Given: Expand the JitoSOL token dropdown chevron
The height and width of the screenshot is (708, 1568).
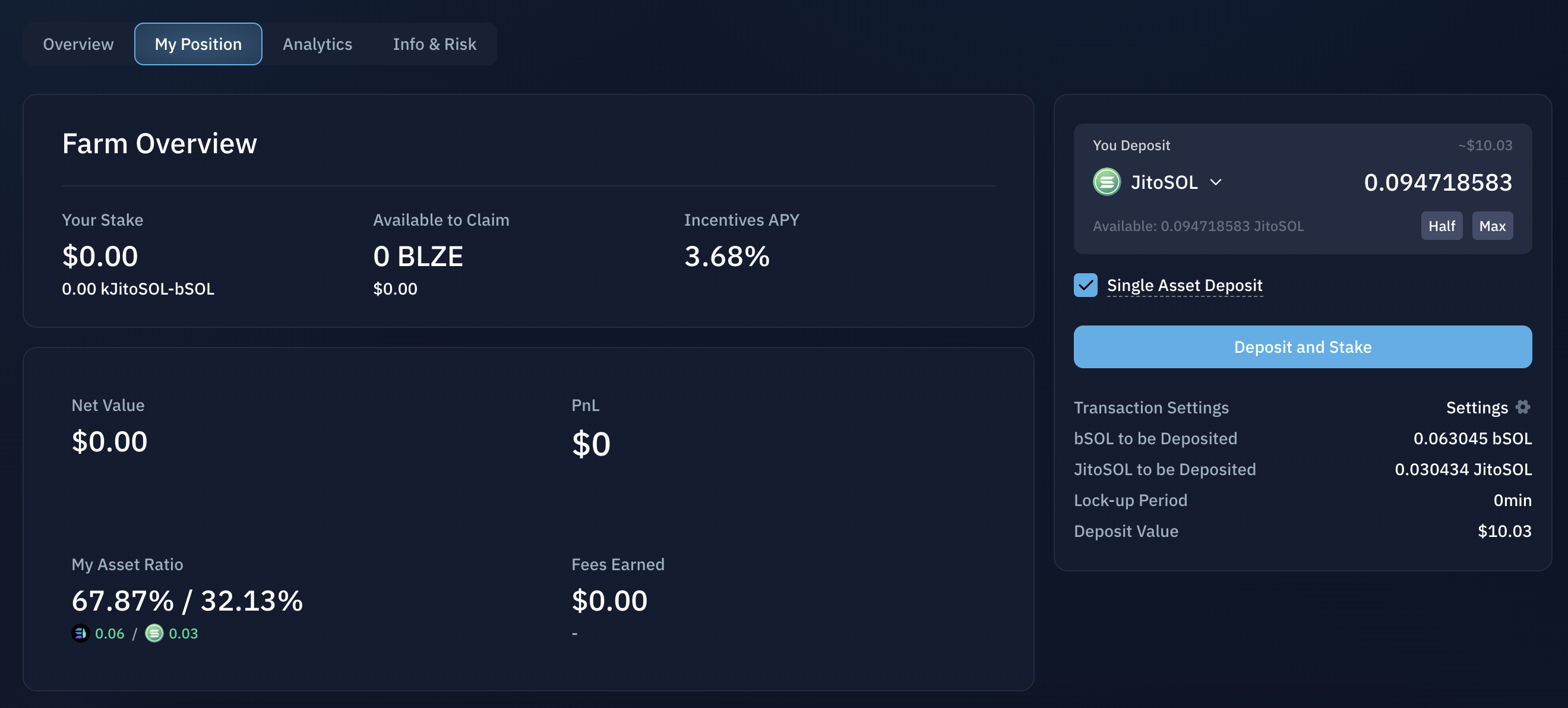Looking at the screenshot, I should [x=1216, y=182].
